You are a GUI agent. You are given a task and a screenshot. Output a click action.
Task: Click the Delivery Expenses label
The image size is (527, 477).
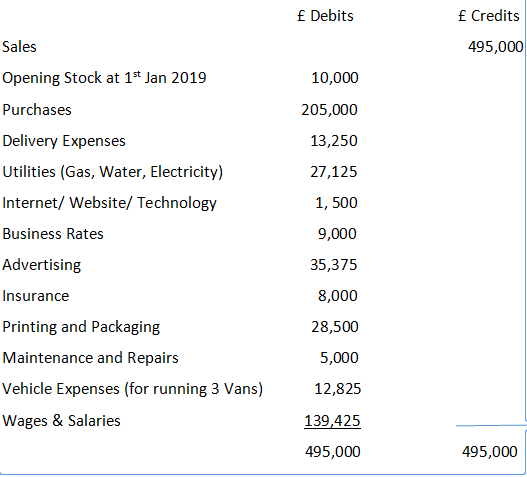[x=64, y=141]
